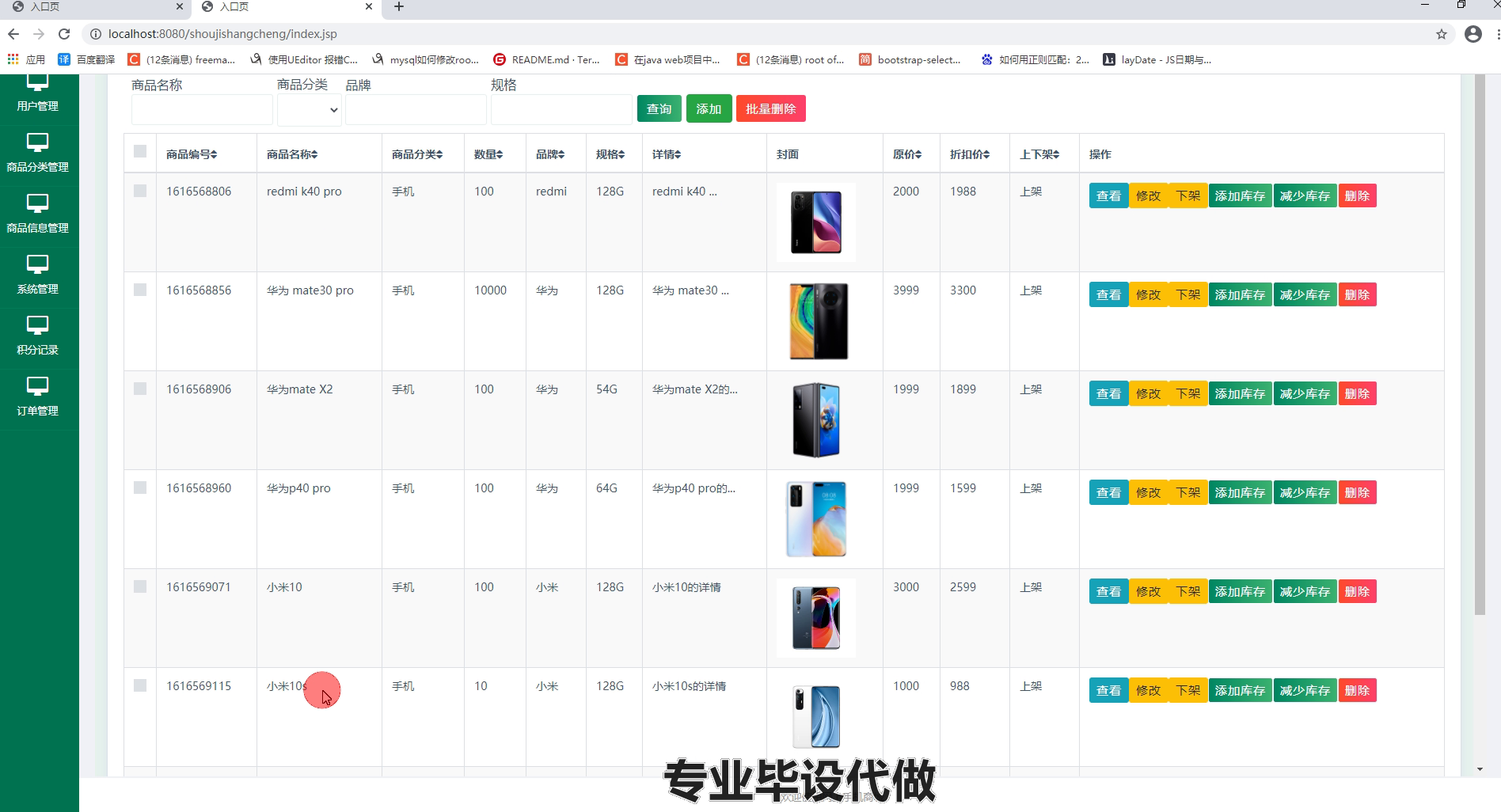This screenshot has width=1501, height=812.
Task: Focus the 商品名称 search input
Action: 202,110
